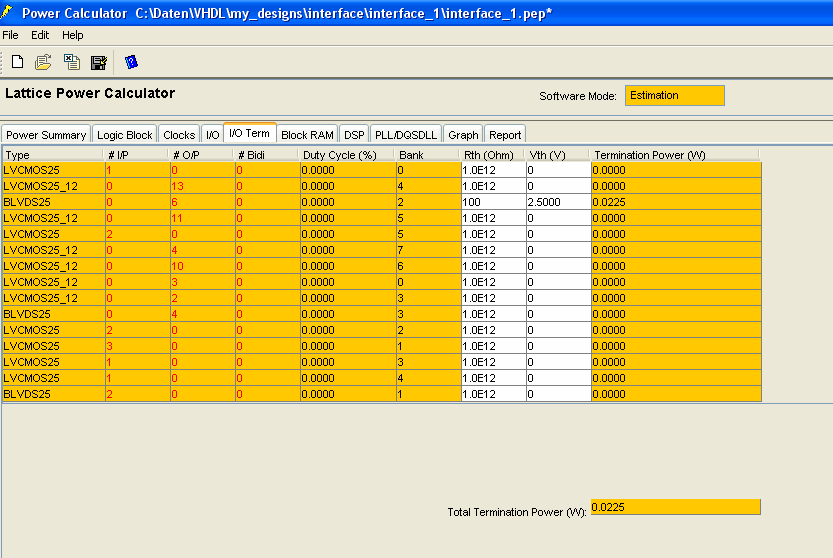
Task: Click the Open file folder icon
Action: pyautogui.click(x=43, y=62)
